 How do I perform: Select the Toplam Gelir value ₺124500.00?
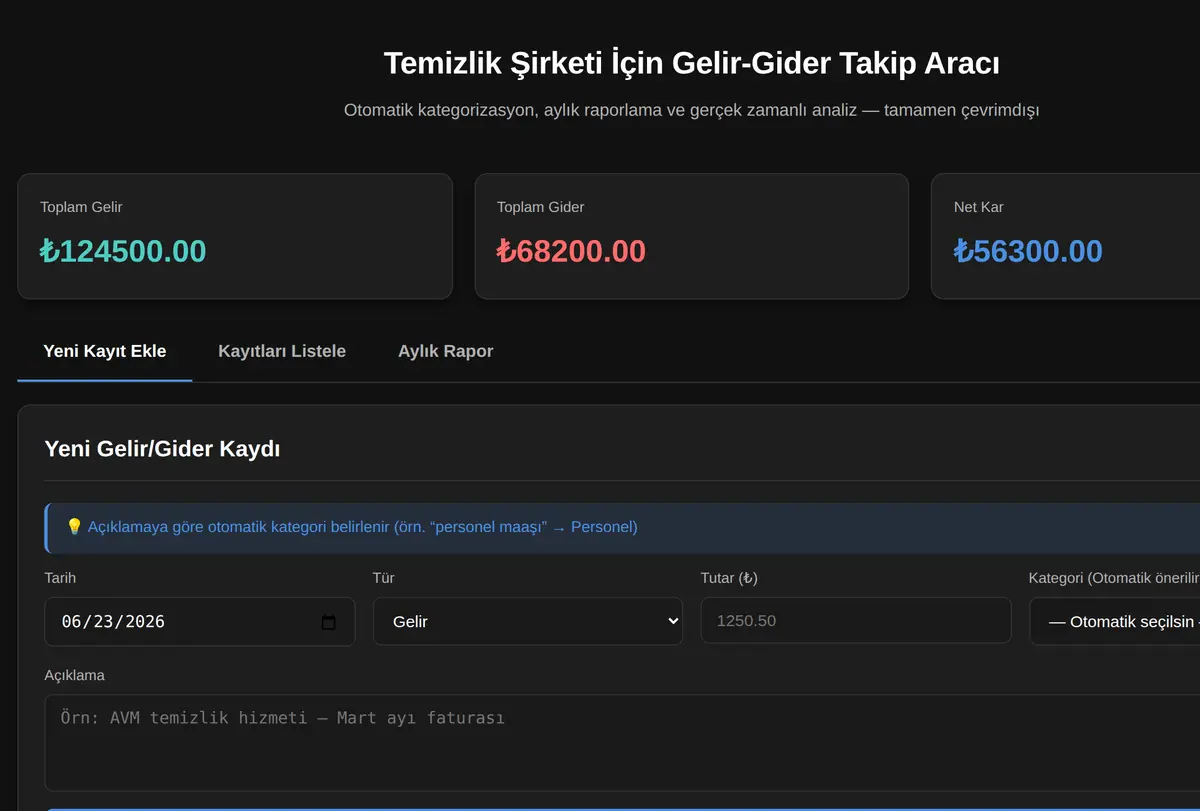pyautogui.click(x=123, y=251)
